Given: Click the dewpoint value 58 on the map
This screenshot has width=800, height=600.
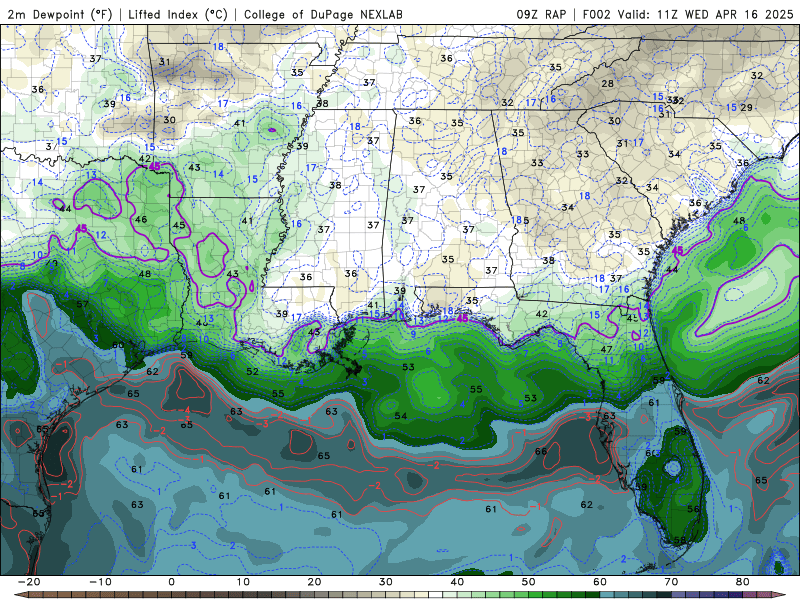Looking at the screenshot, I should tap(680, 540).
